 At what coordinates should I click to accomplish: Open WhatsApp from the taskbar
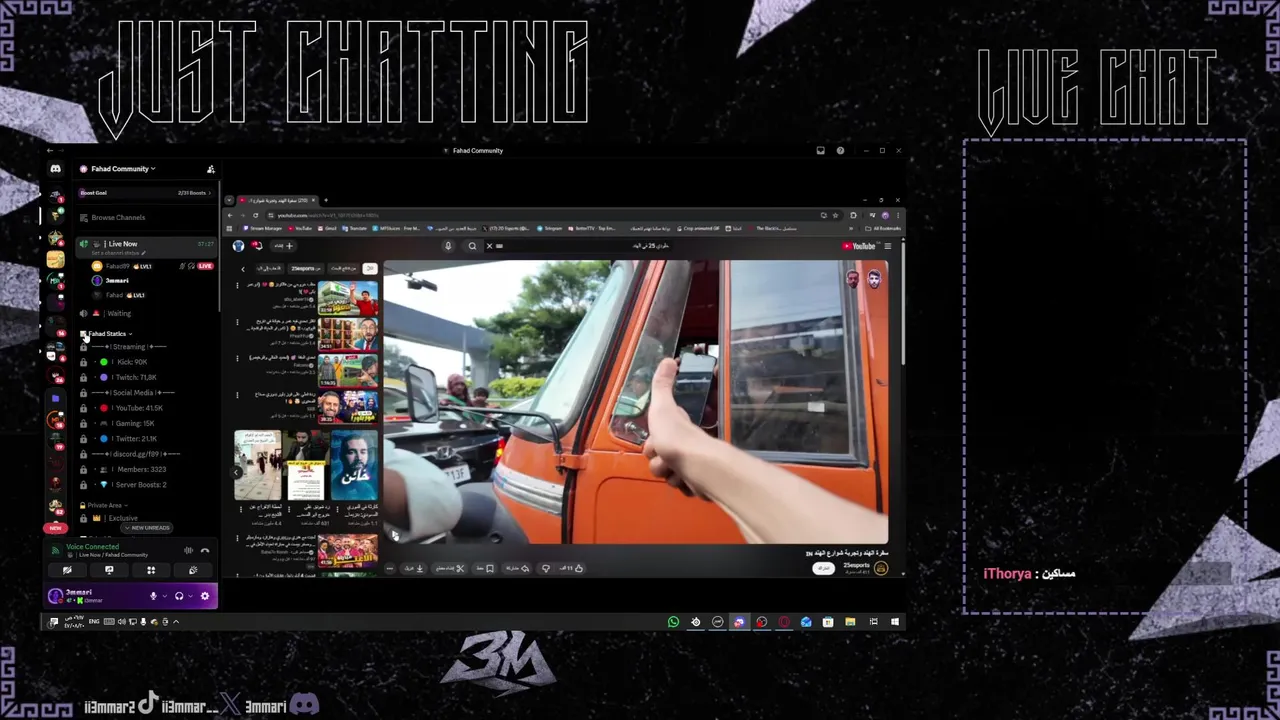pyautogui.click(x=673, y=622)
